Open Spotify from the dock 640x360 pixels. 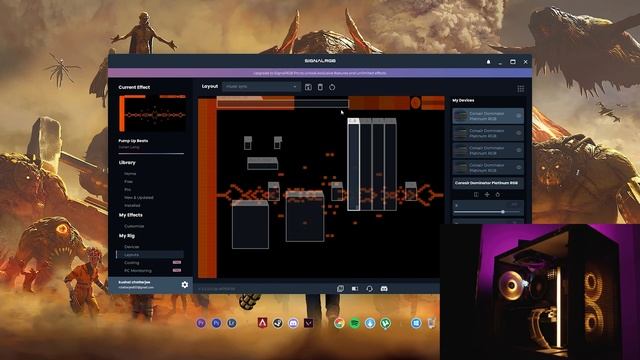coord(355,323)
